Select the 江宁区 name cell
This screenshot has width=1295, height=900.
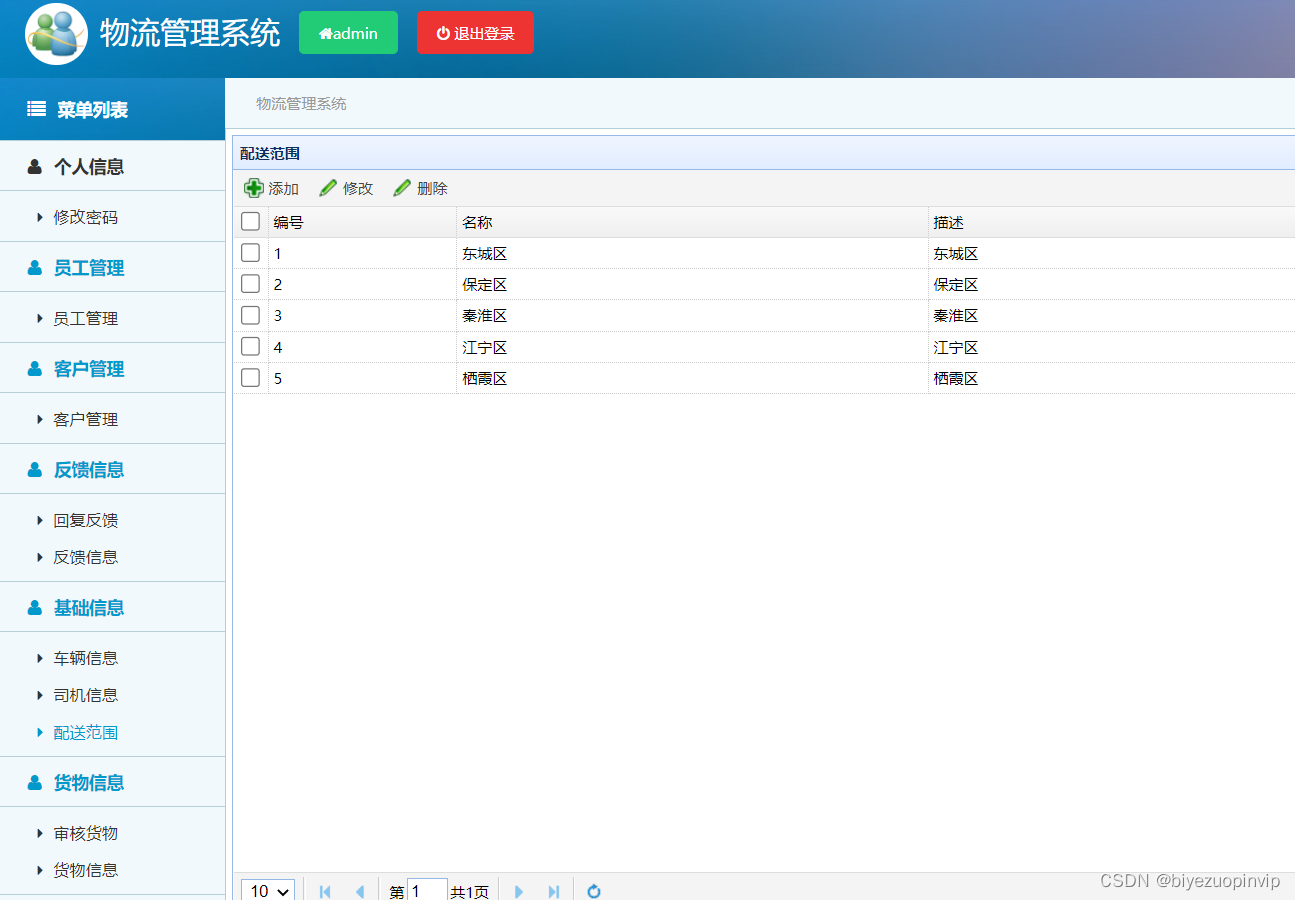[x=692, y=346]
